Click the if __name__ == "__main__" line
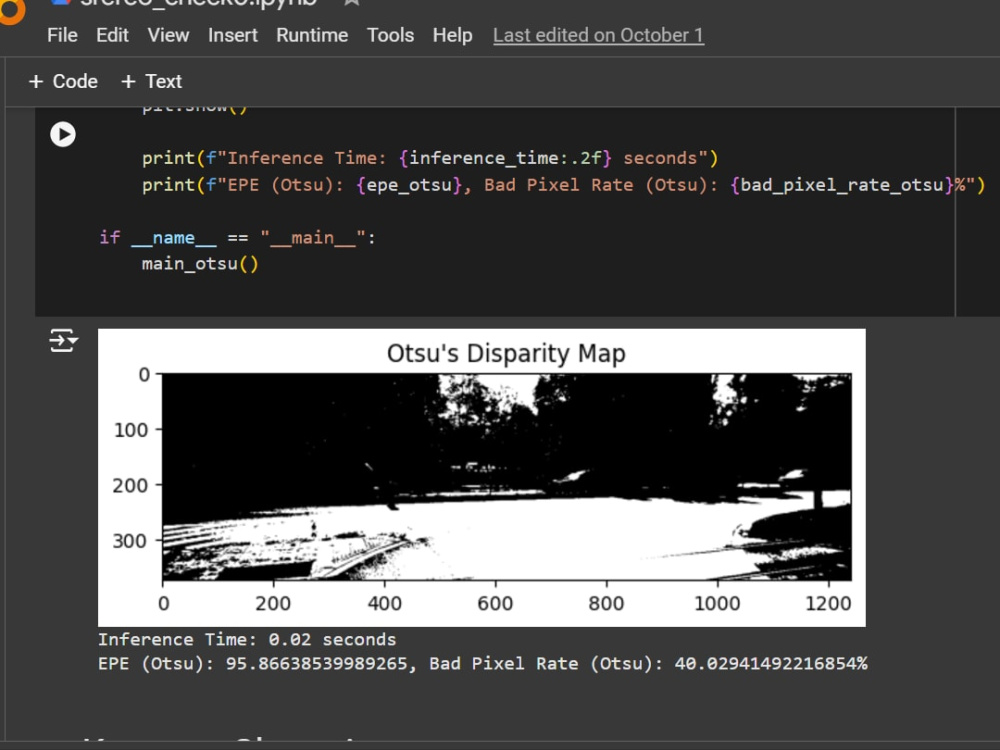The image size is (1000, 750). point(237,238)
